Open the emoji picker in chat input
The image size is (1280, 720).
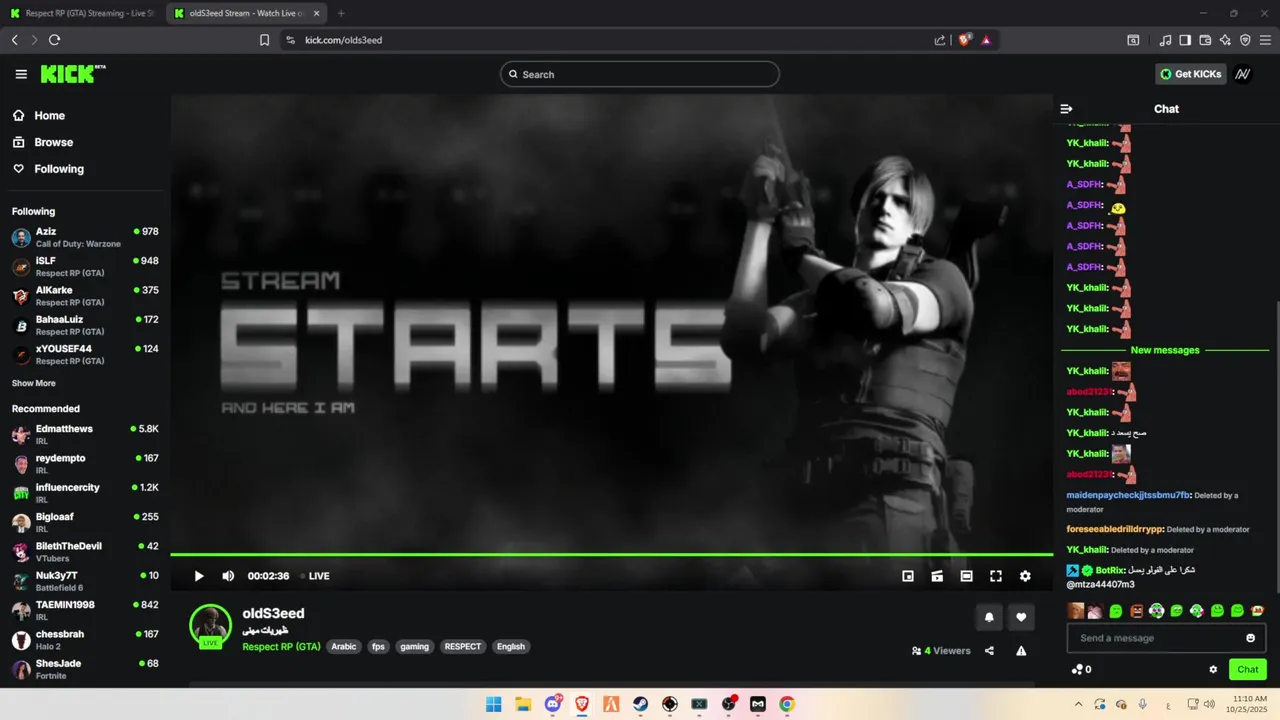click(x=1250, y=638)
